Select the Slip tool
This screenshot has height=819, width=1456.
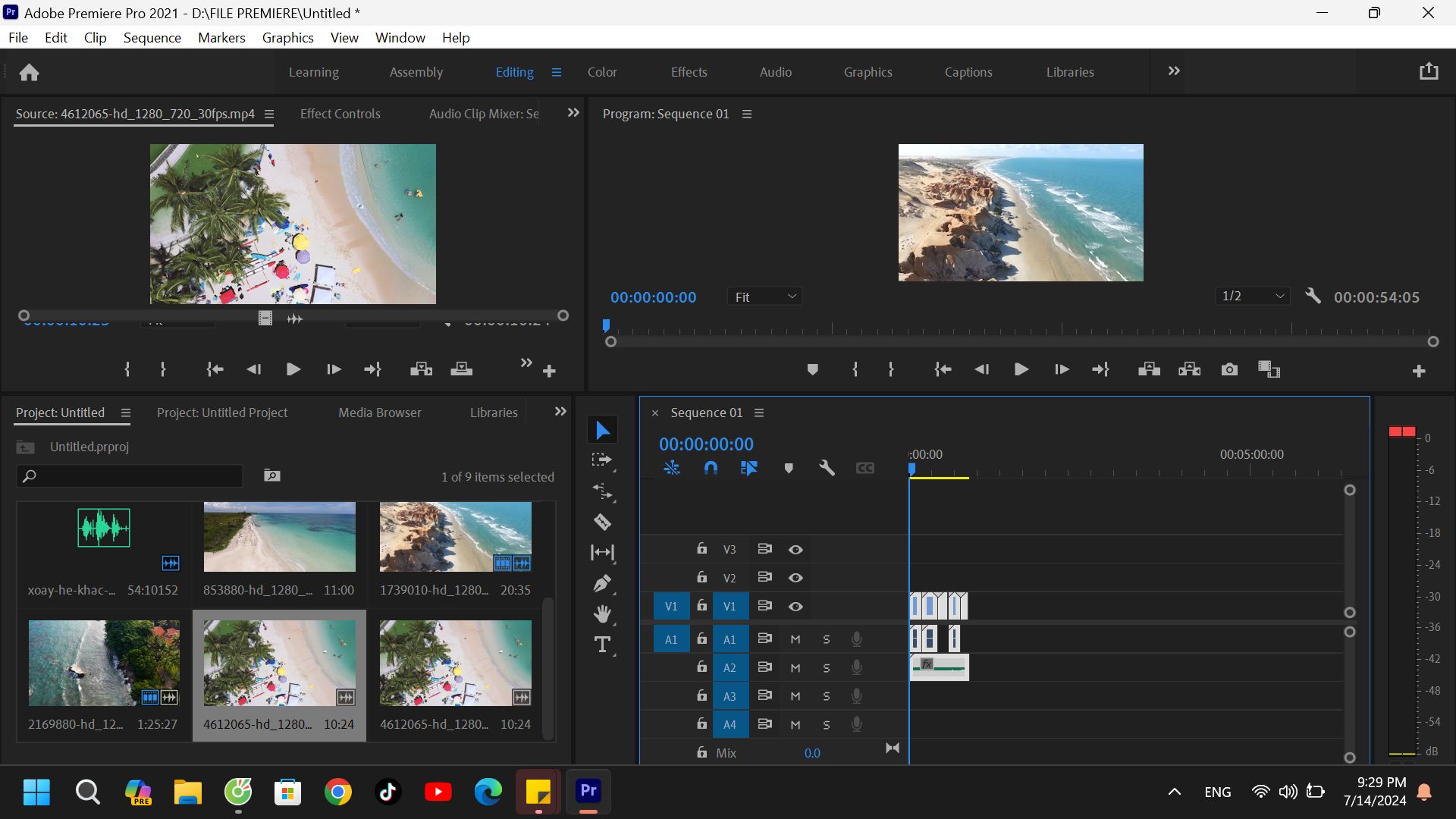coord(602,553)
